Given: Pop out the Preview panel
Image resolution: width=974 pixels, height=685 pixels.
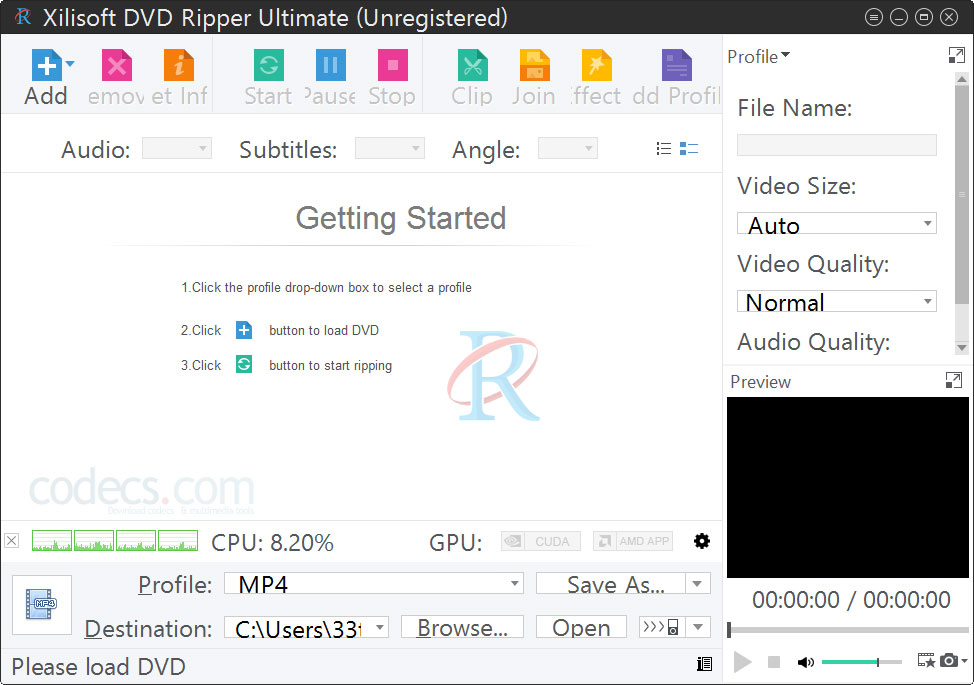Looking at the screenshot, I should click(x=954, y=380).
